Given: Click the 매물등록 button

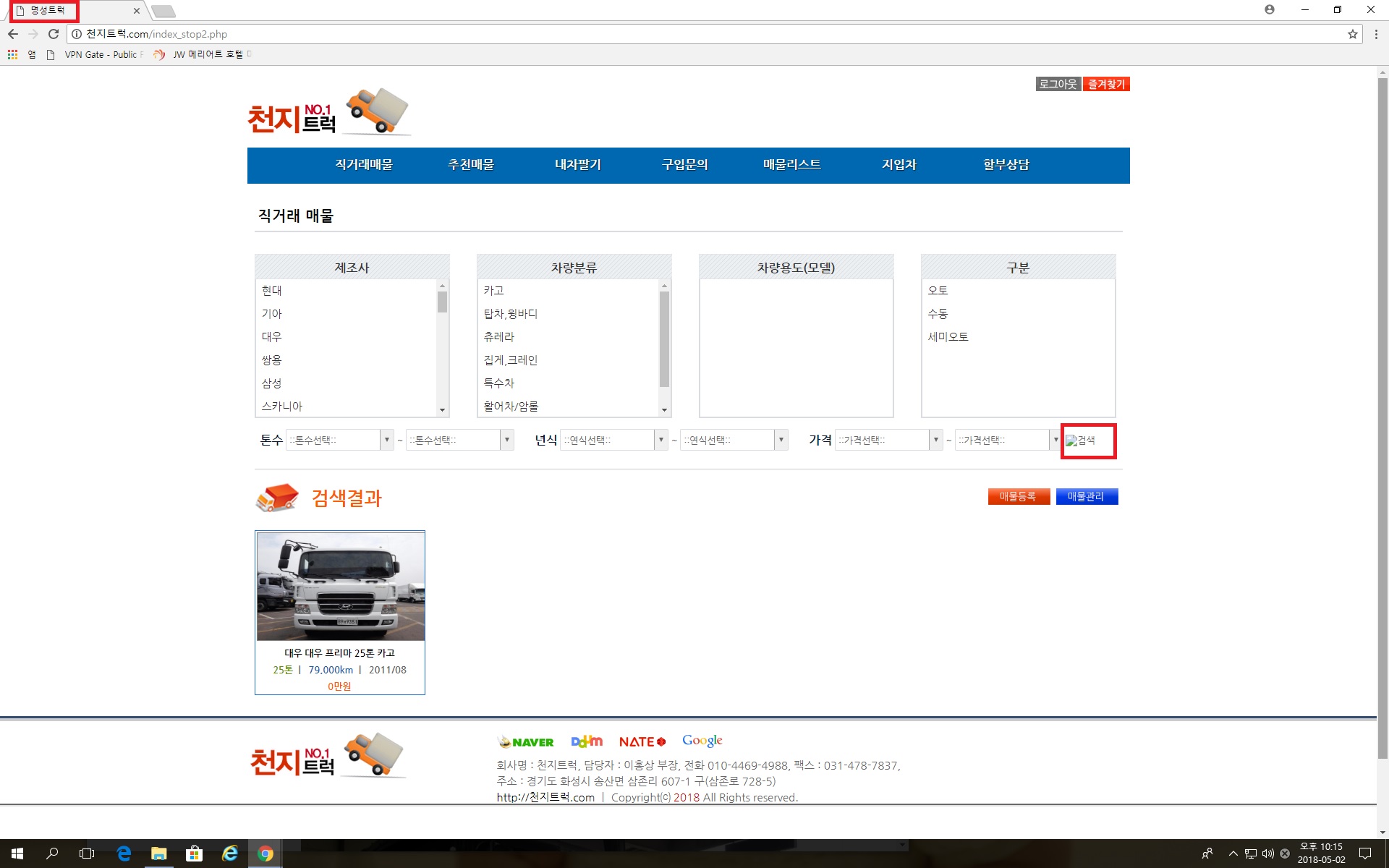Looking at the screenshot, I should point(1019,497).
